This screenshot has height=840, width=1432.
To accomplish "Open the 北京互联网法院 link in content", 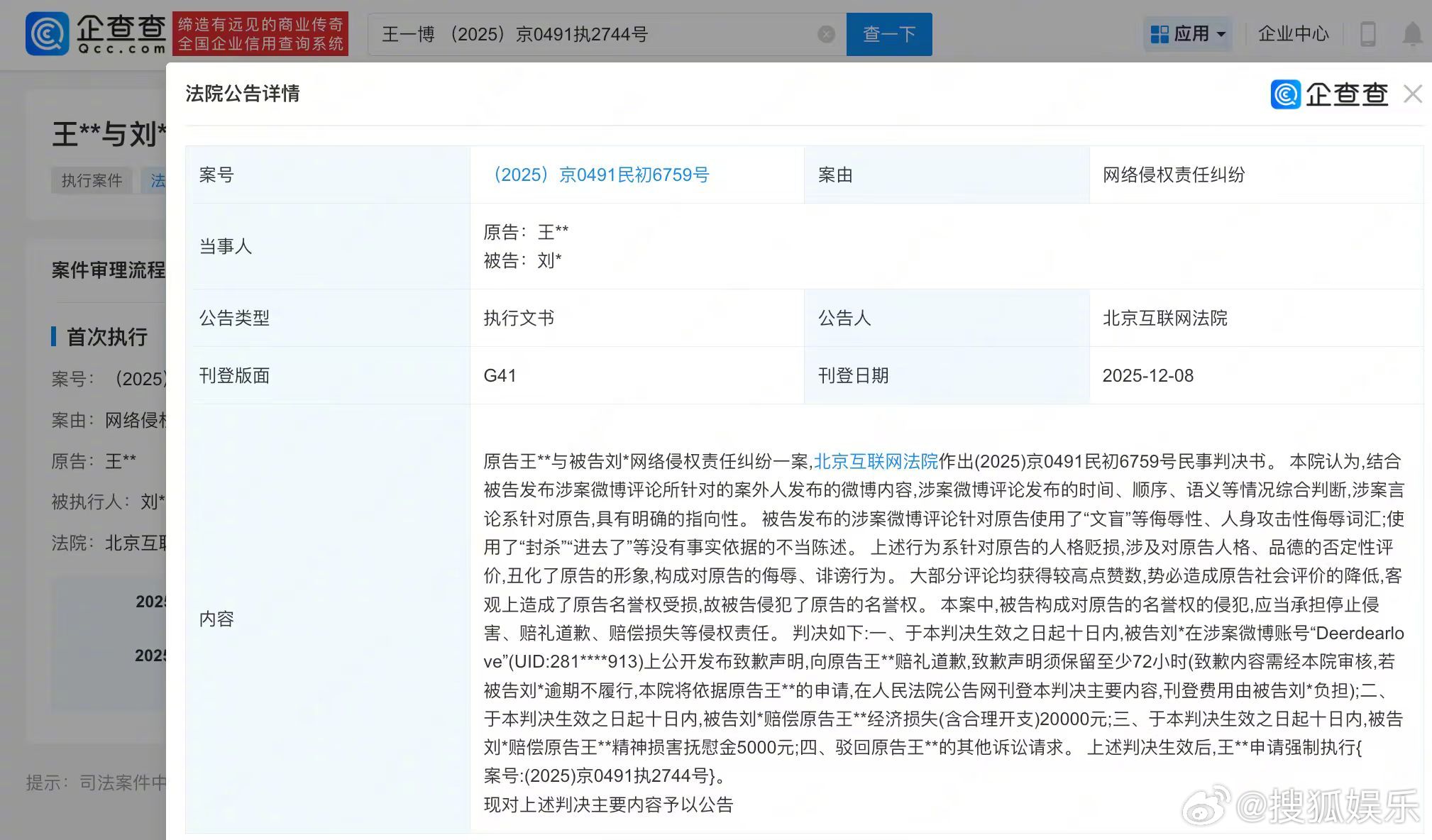I will 875,461.
